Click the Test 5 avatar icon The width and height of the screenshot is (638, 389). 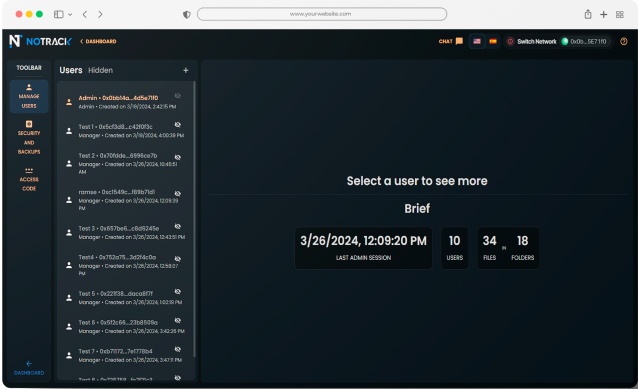pos(69,298)
